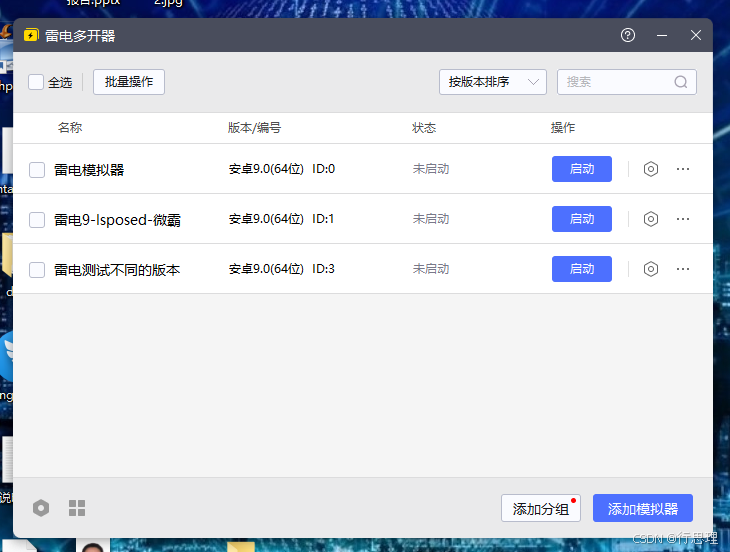Click the 添加模拟器 button

(x=642, y=508)
